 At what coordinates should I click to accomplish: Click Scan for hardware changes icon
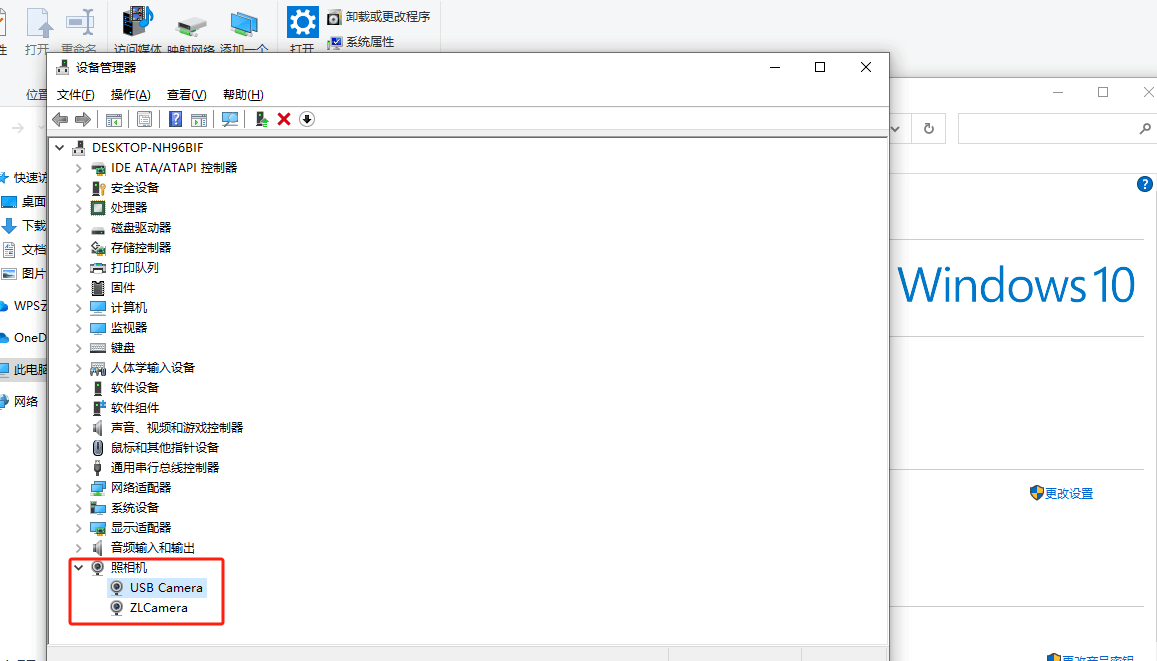(230, 119)
